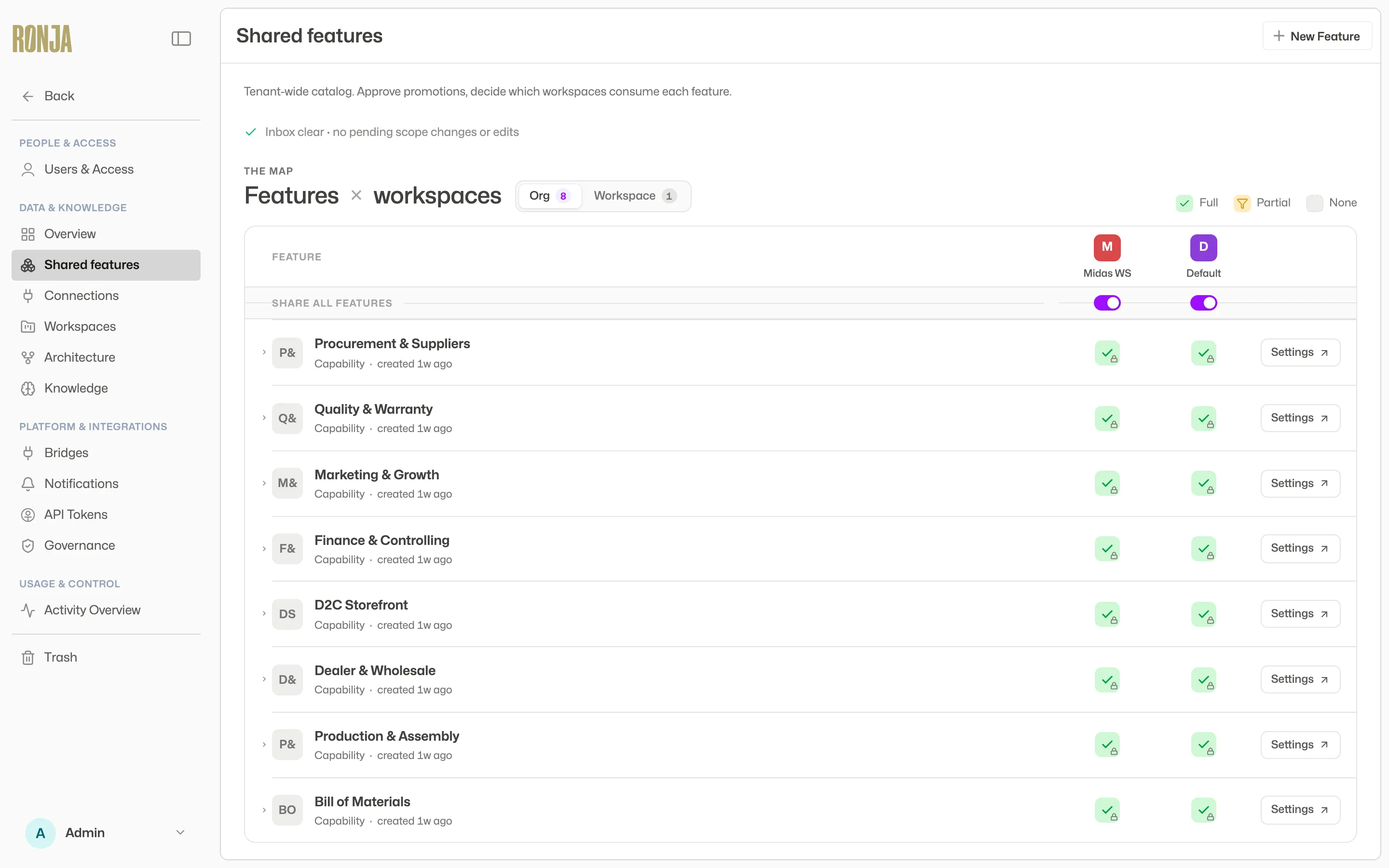1389x868 pixels.
Task: Open Settings for Quality & Warranty
Action: [x=1300, y=418]
